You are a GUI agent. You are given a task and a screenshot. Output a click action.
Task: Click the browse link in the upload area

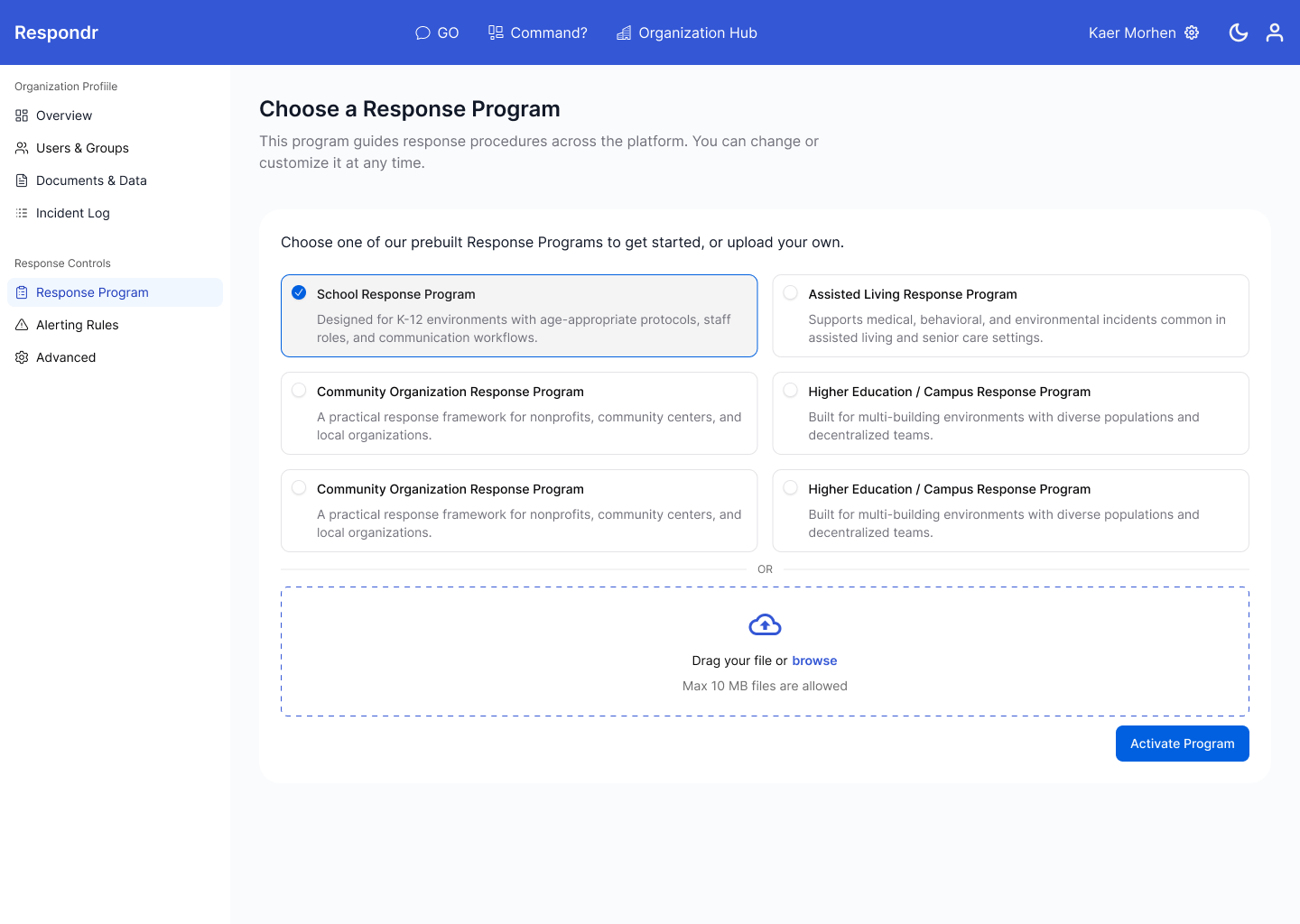(814, 661)
